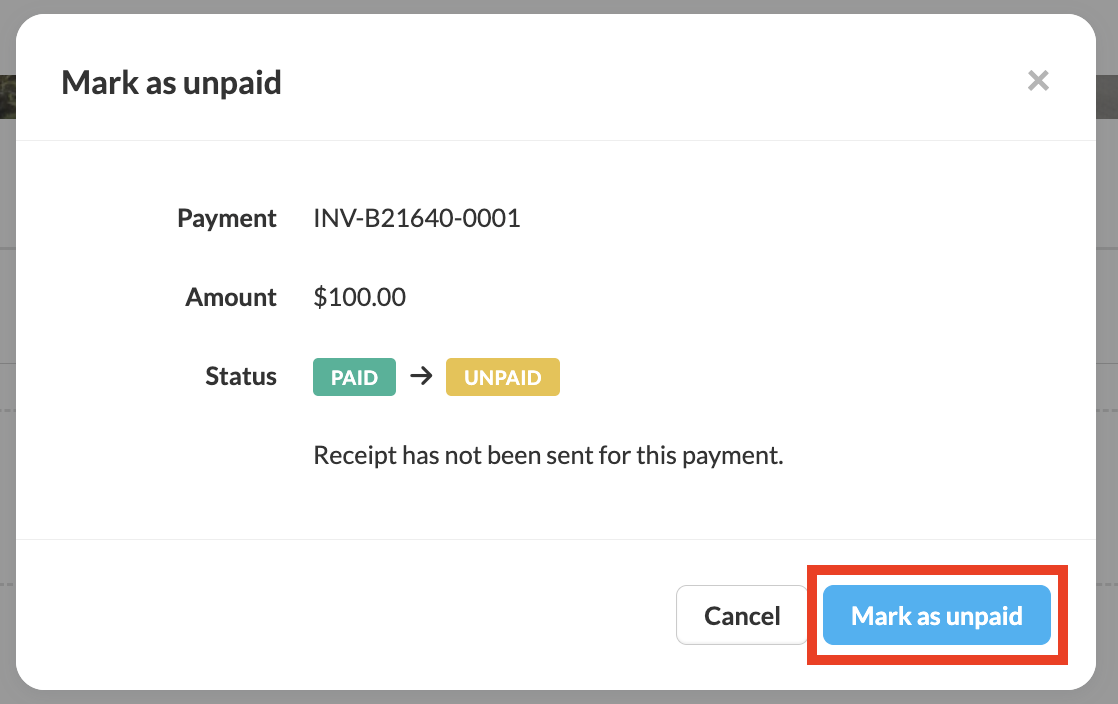Click invoice number INV-B21640-0001
This screenshot has width=1118, height=704.
point(417,218)
